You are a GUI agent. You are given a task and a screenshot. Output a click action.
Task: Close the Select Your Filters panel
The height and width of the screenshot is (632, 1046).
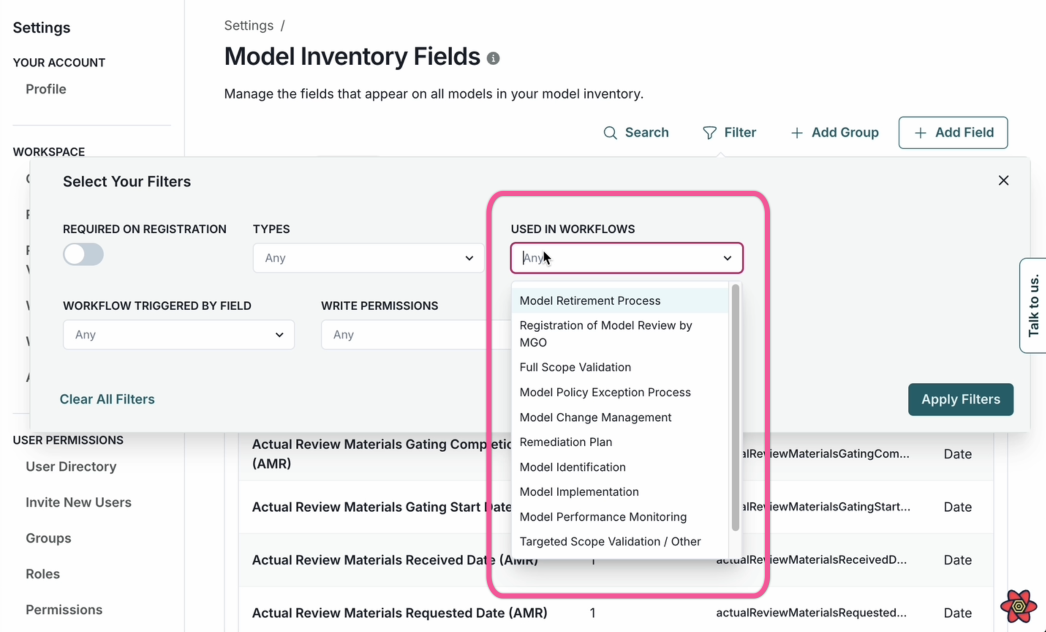[x=1003, y=180]
